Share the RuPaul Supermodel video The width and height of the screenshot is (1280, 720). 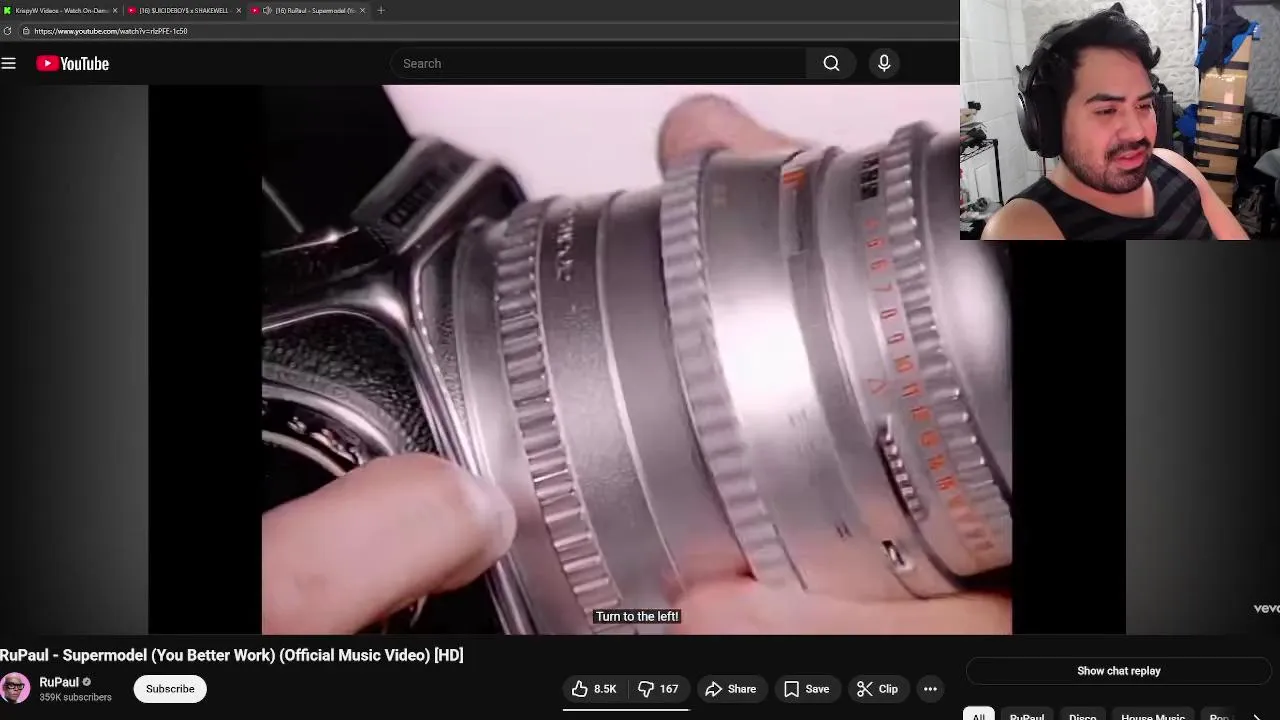coord(731,689)
